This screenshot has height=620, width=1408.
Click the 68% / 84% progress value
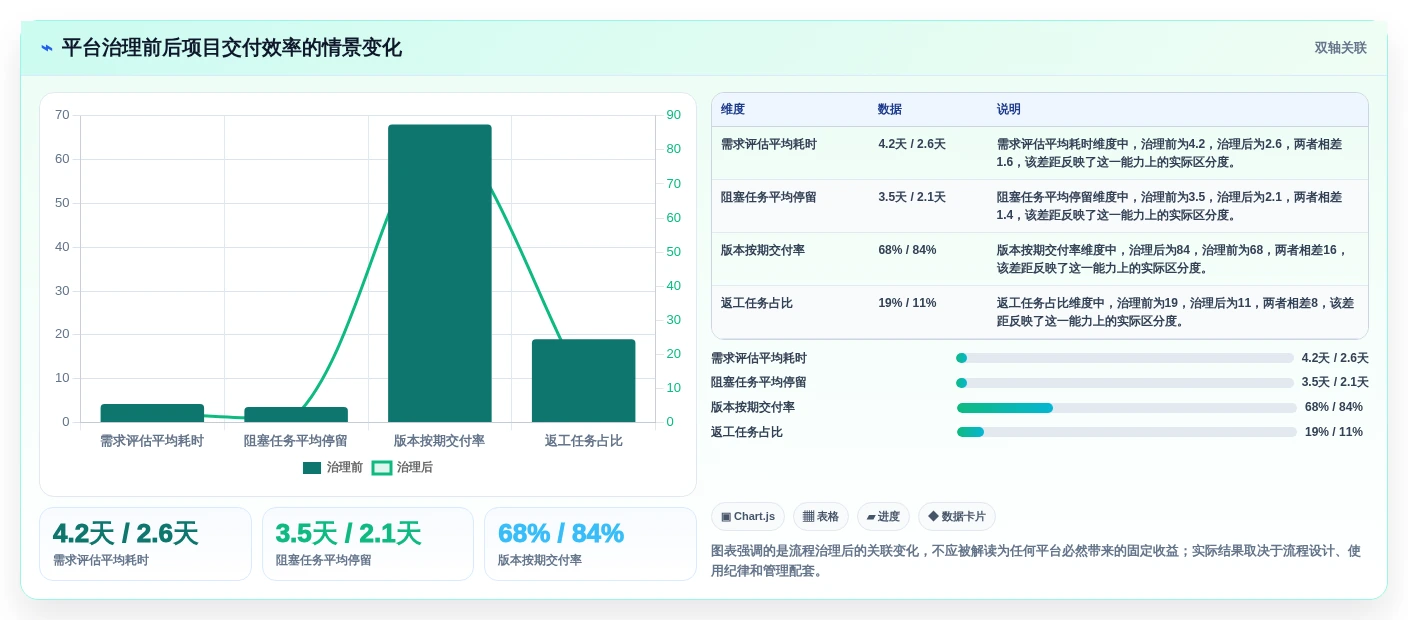pos(1334,408)
